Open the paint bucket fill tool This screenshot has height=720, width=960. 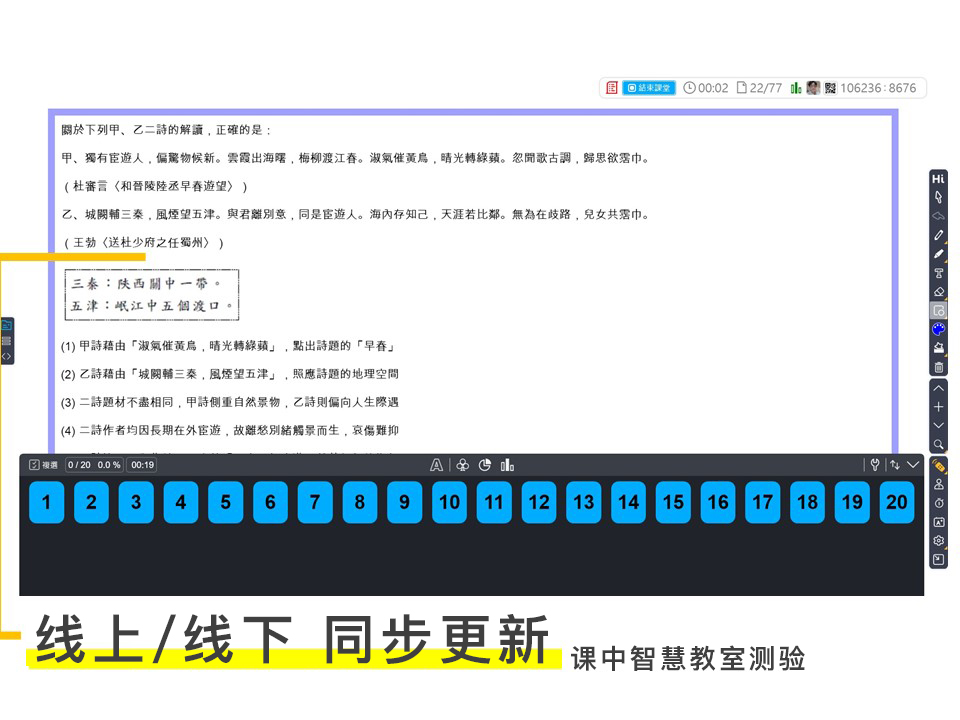pos(938,348)
